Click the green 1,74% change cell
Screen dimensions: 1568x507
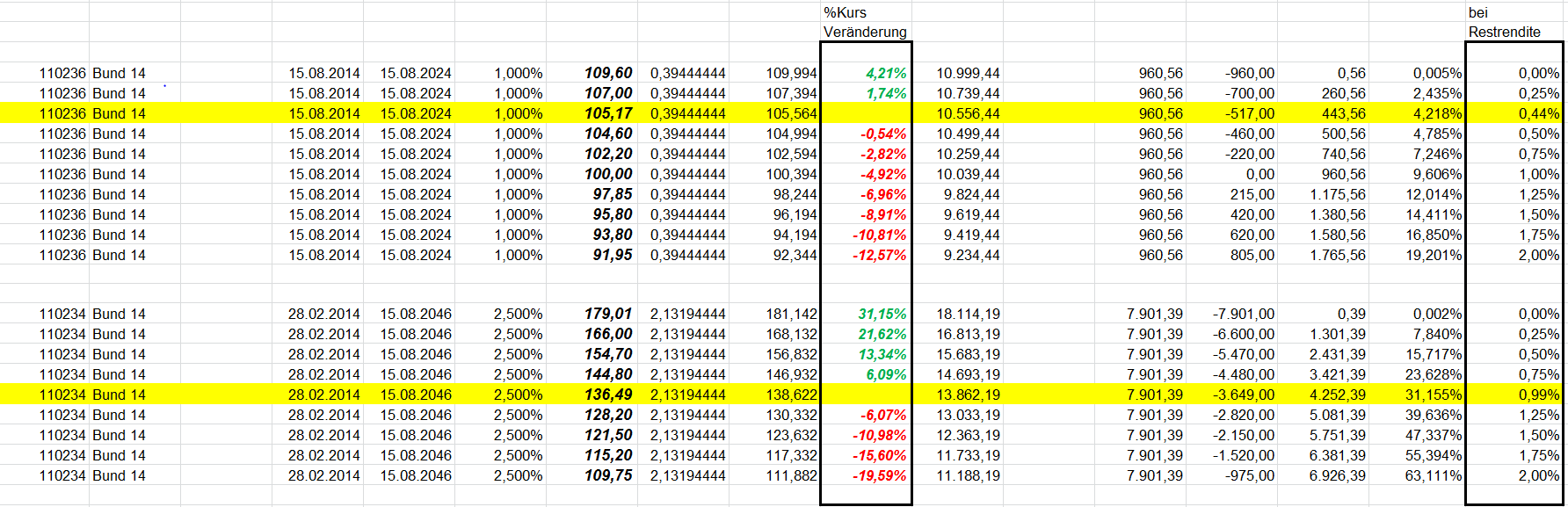[x=866, y=93]
